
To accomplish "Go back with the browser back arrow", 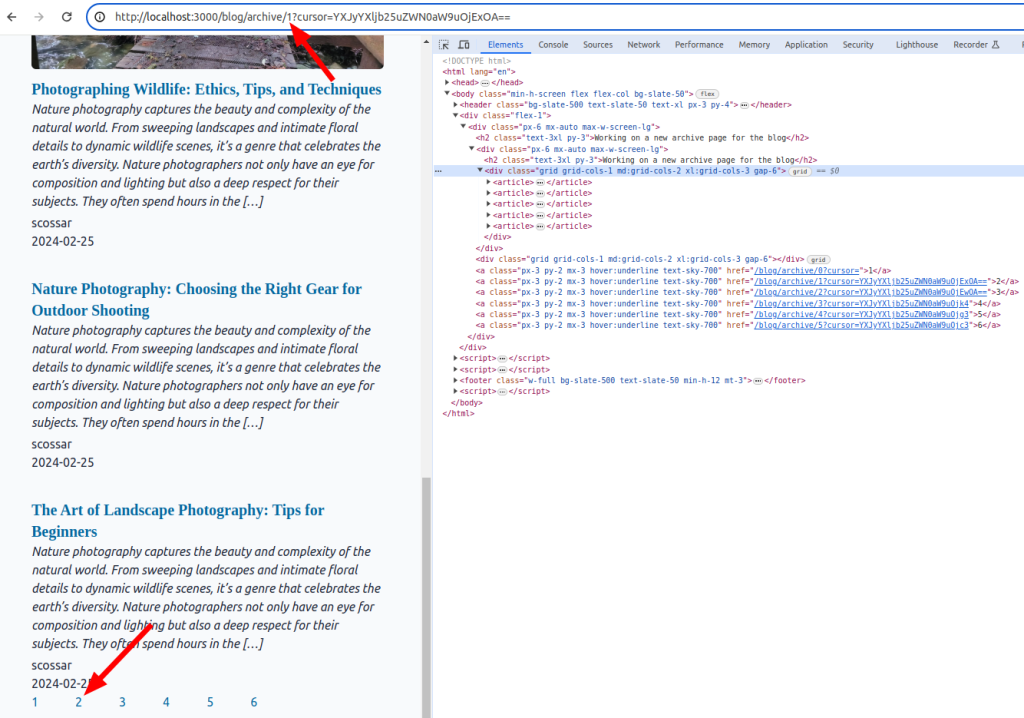I will point(12,17).
